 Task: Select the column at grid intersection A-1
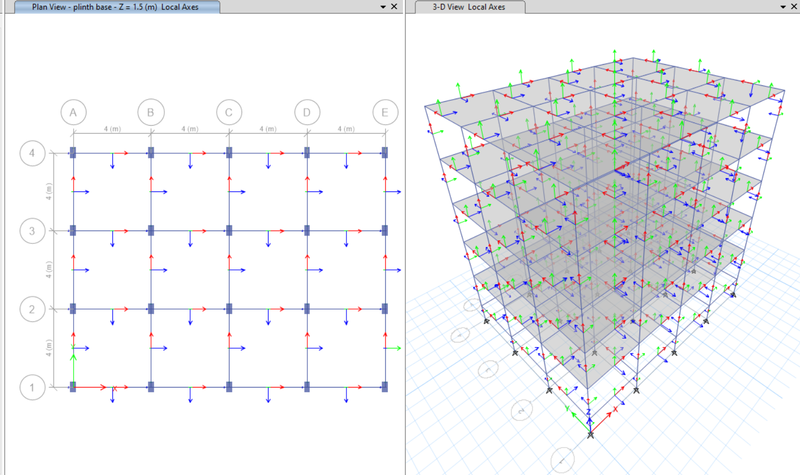click(x=73, y=387)
